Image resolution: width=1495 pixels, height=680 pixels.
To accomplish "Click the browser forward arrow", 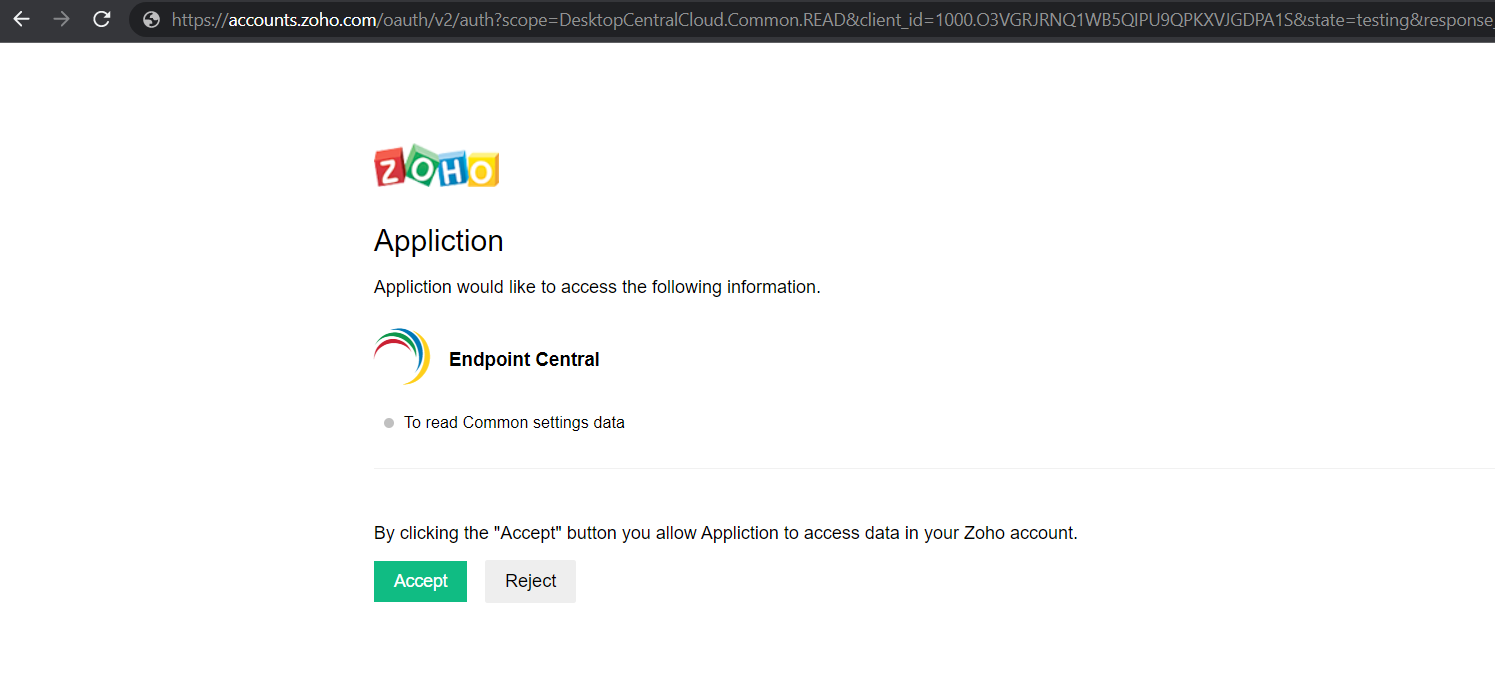I will pyautogui.click(x=61, y=19).
